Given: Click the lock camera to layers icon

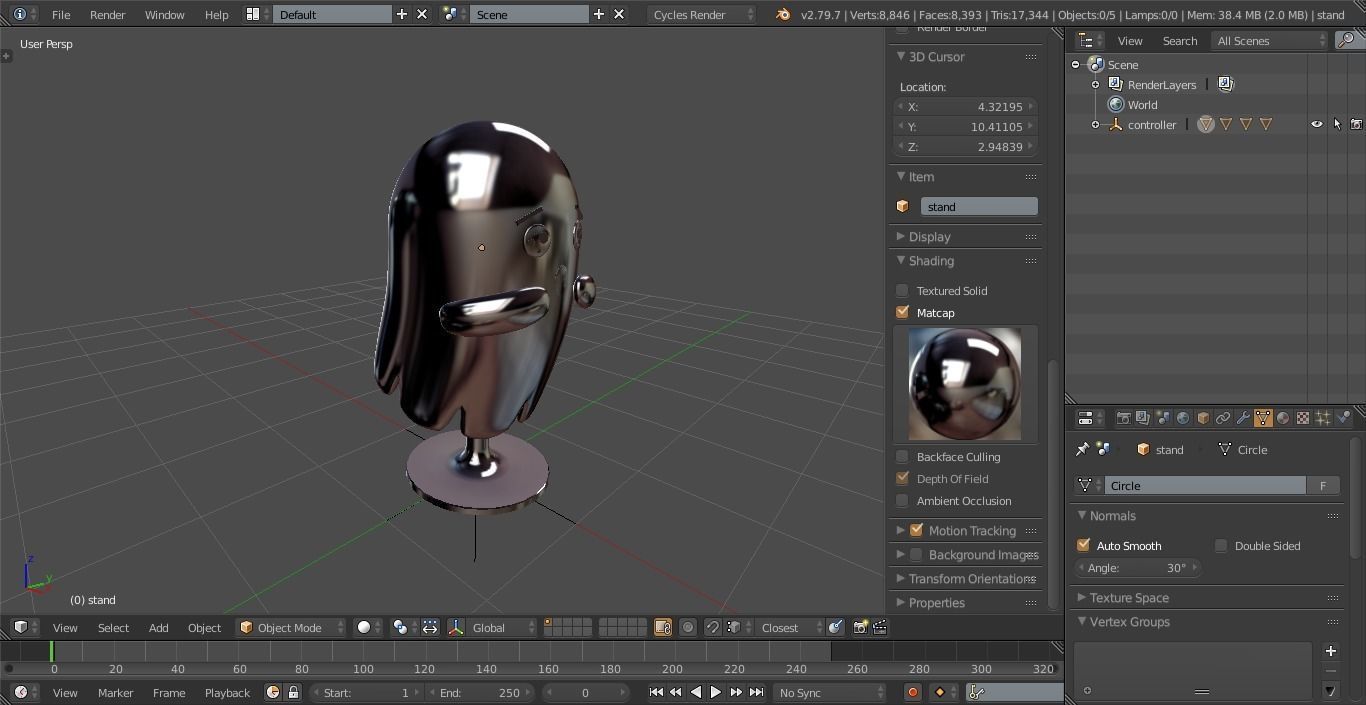Looking at the screenshot, I should pos(663,628).
